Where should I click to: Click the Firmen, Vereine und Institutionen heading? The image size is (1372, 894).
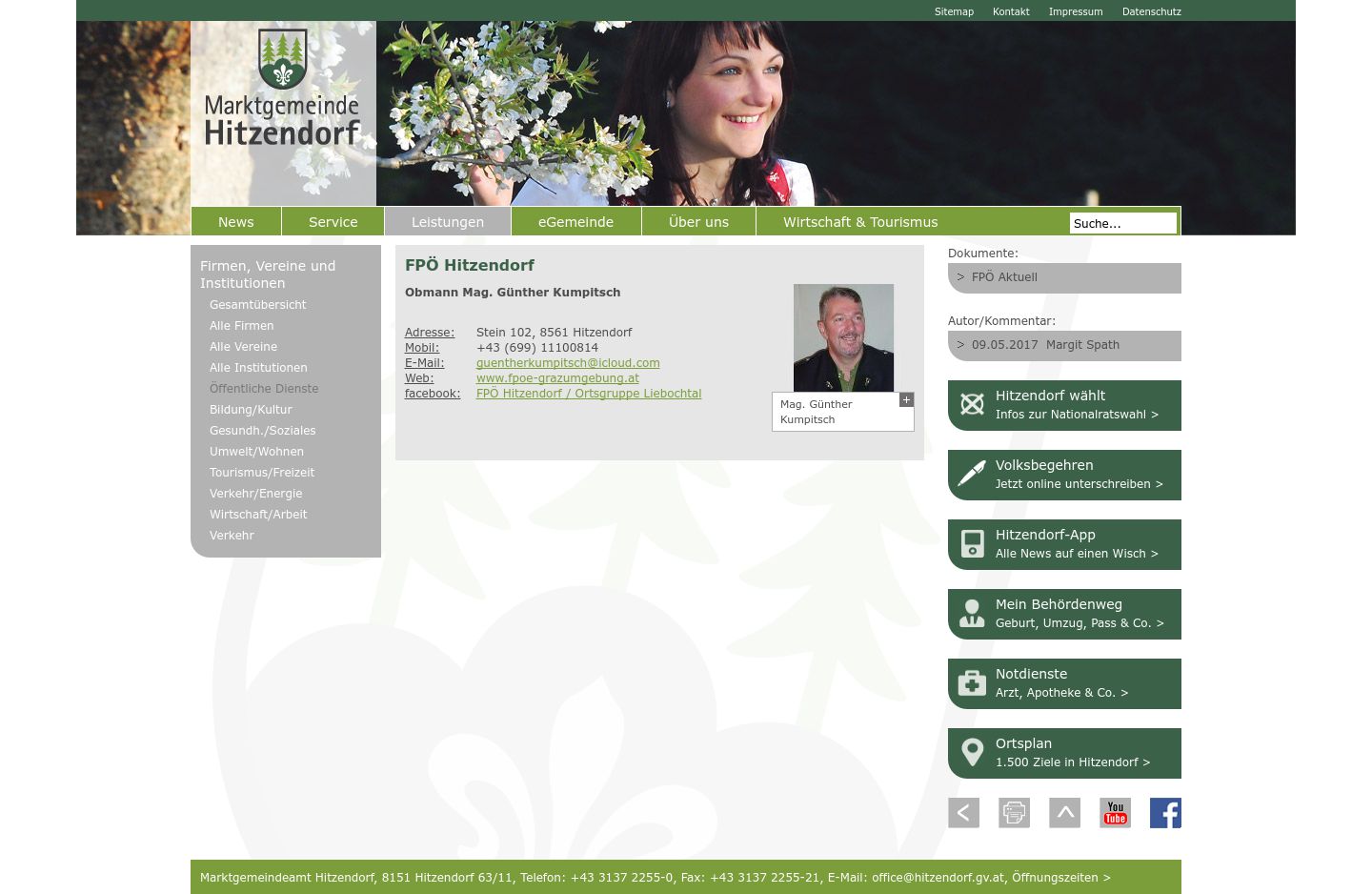pos(268,274)
